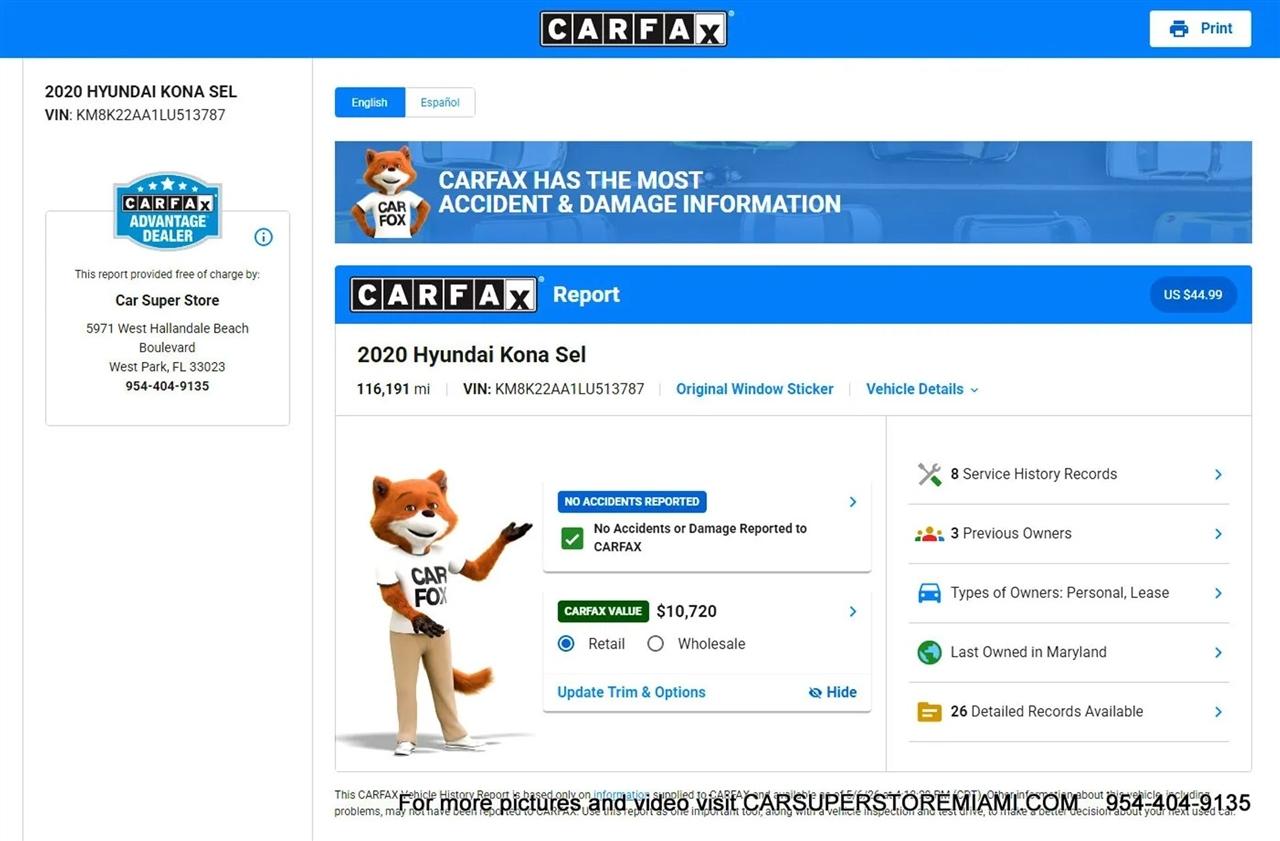Click the 2020 Hyundai Kona Sel report title
The image size is (1280, 841).
pos(472,354)
